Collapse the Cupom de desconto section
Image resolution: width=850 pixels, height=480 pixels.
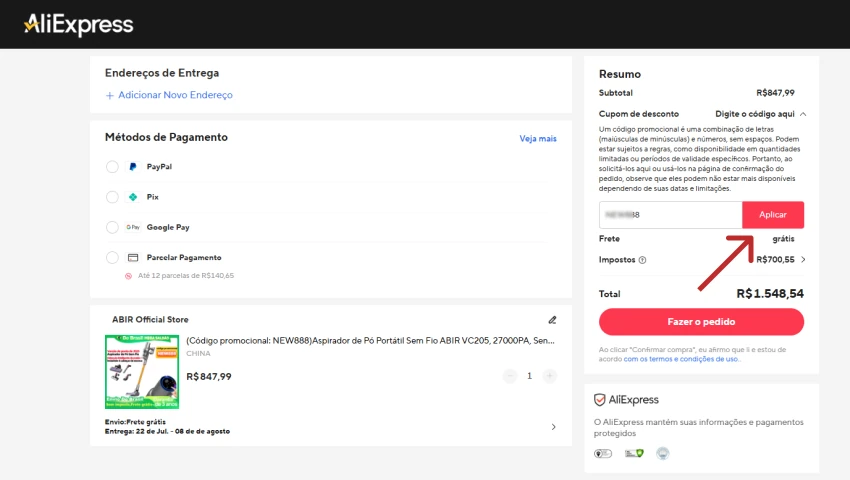[x=803, y=114]
